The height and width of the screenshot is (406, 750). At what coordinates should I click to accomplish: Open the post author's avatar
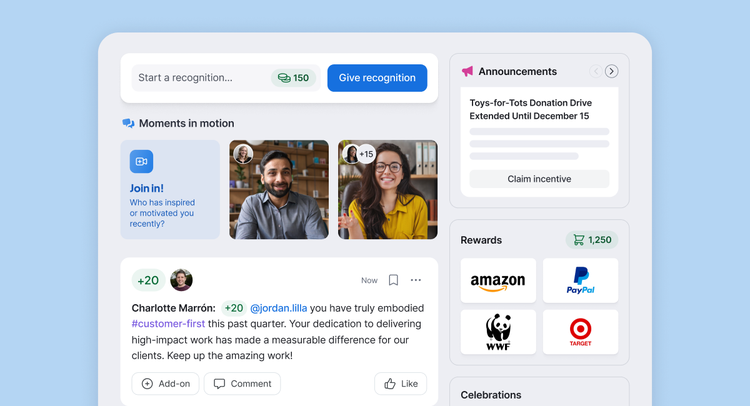tap(181, 280)
